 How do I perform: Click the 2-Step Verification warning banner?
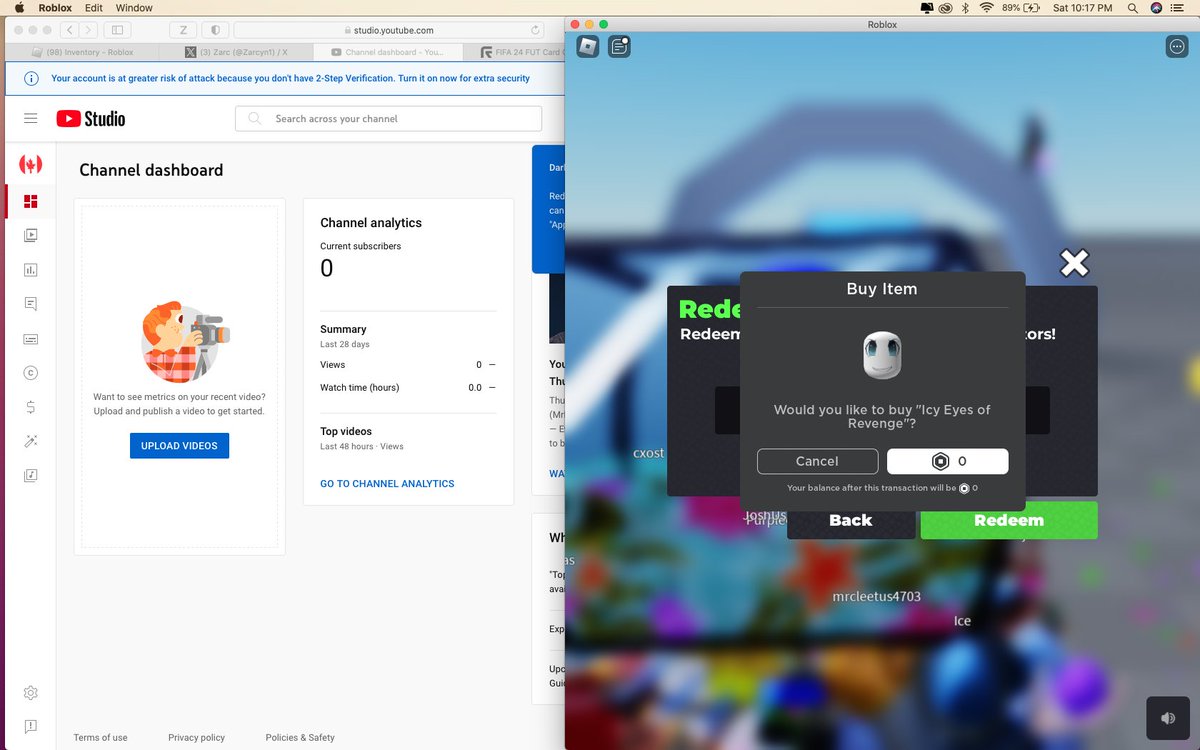click(x=284, y=78)
